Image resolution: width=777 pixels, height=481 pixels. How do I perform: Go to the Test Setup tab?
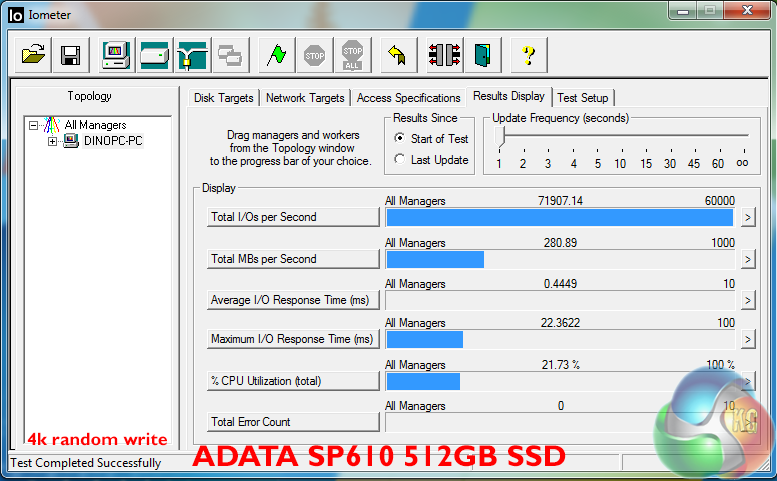point(583,98)
